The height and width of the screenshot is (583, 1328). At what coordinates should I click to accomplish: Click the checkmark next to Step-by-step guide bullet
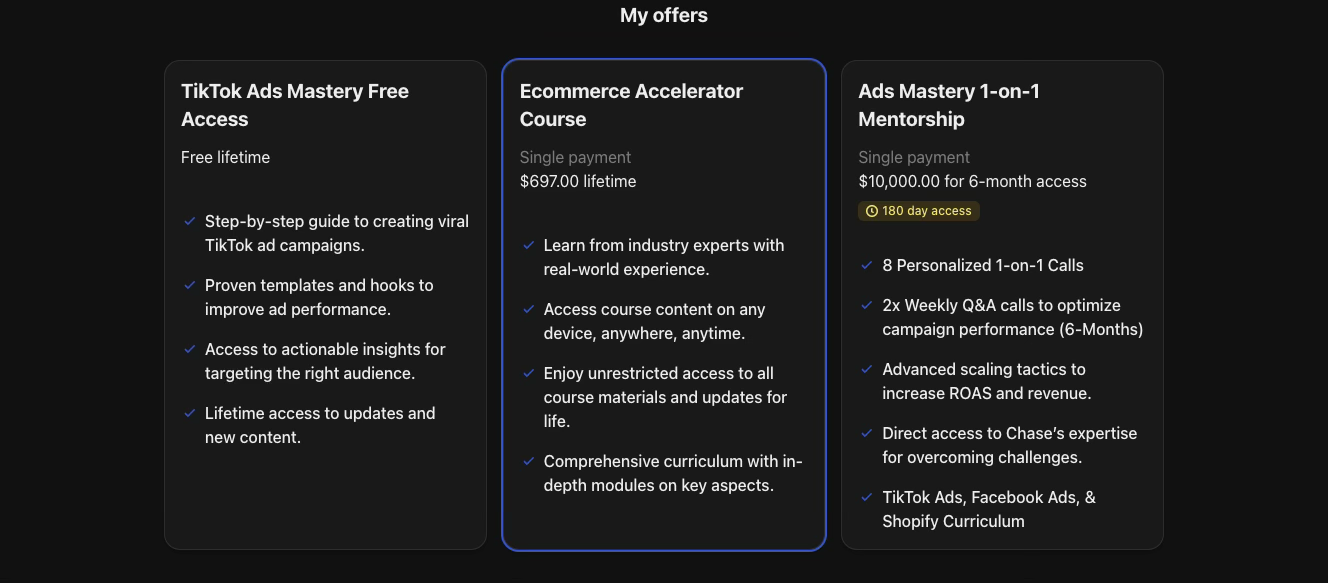[x=190, y=220]
